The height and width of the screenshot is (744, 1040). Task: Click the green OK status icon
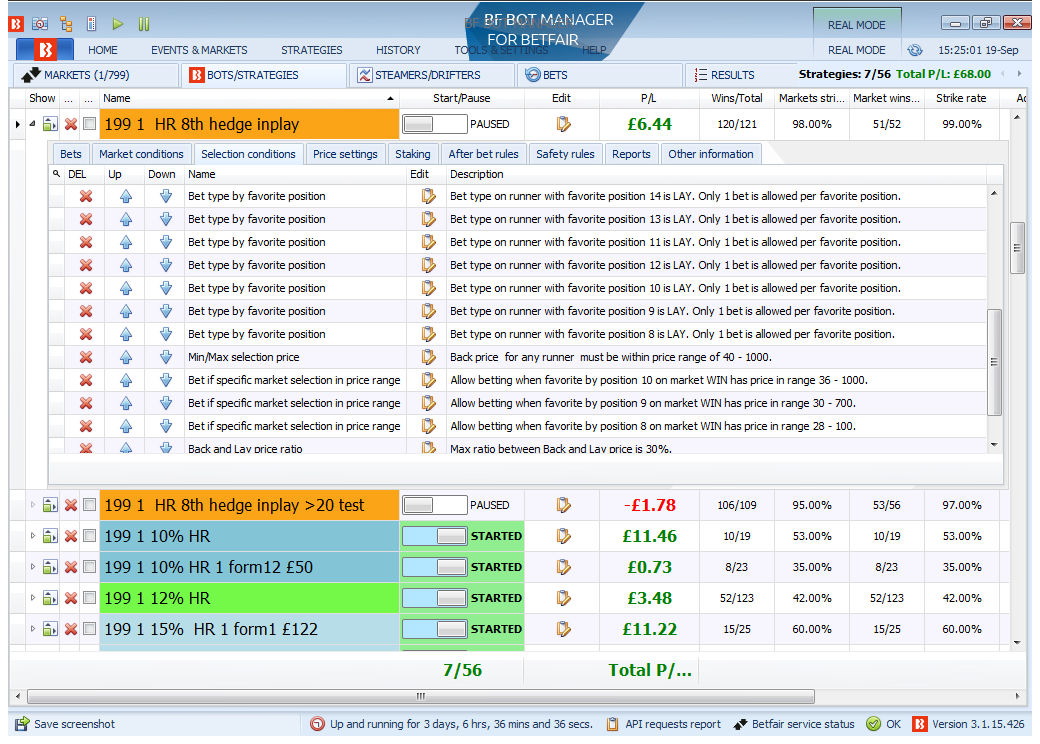click(874, 724)
